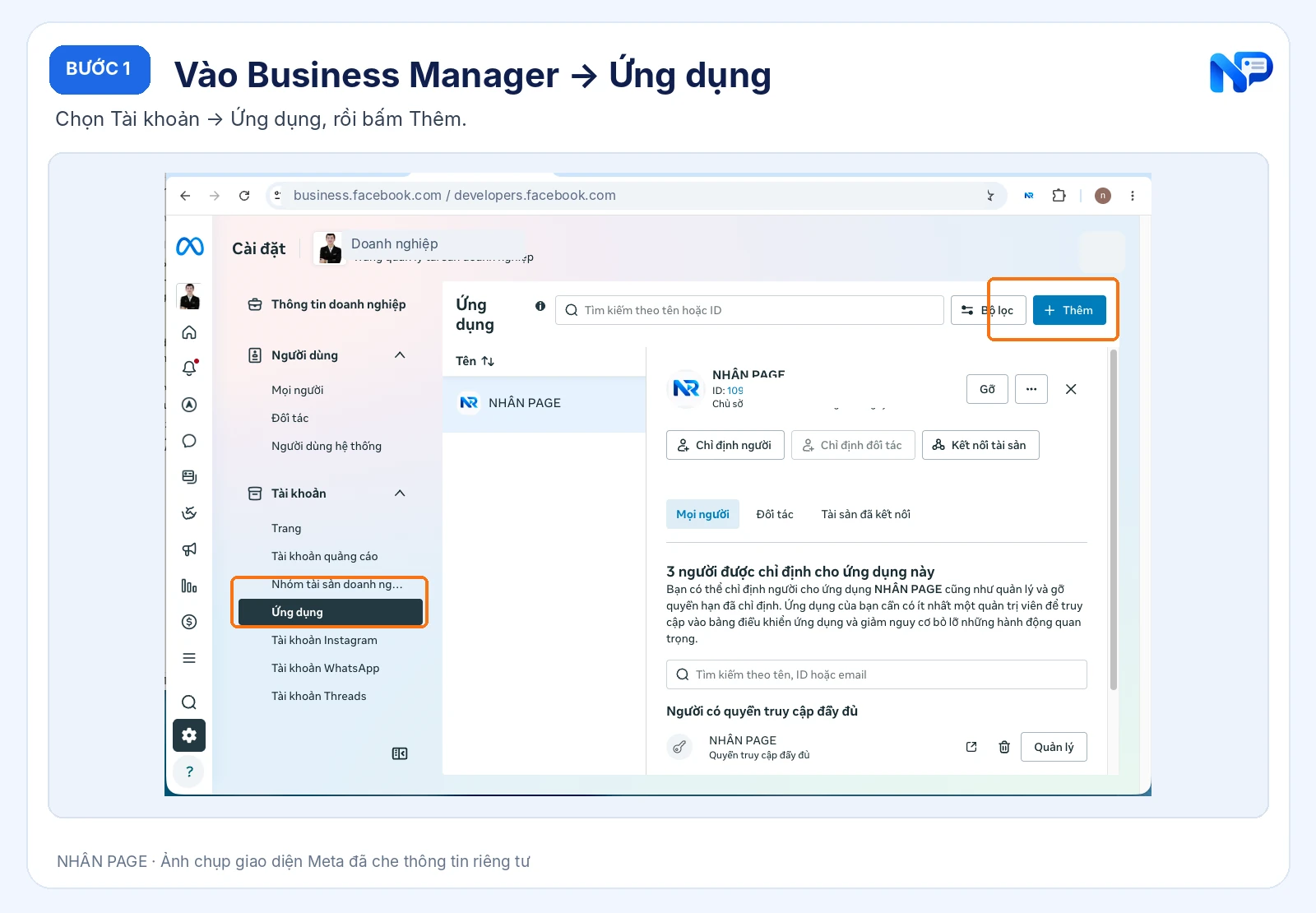The height and width of the screenshot is (913, 1316).
Task: Click the Settings gear icon
Action: tap(189, 735)
